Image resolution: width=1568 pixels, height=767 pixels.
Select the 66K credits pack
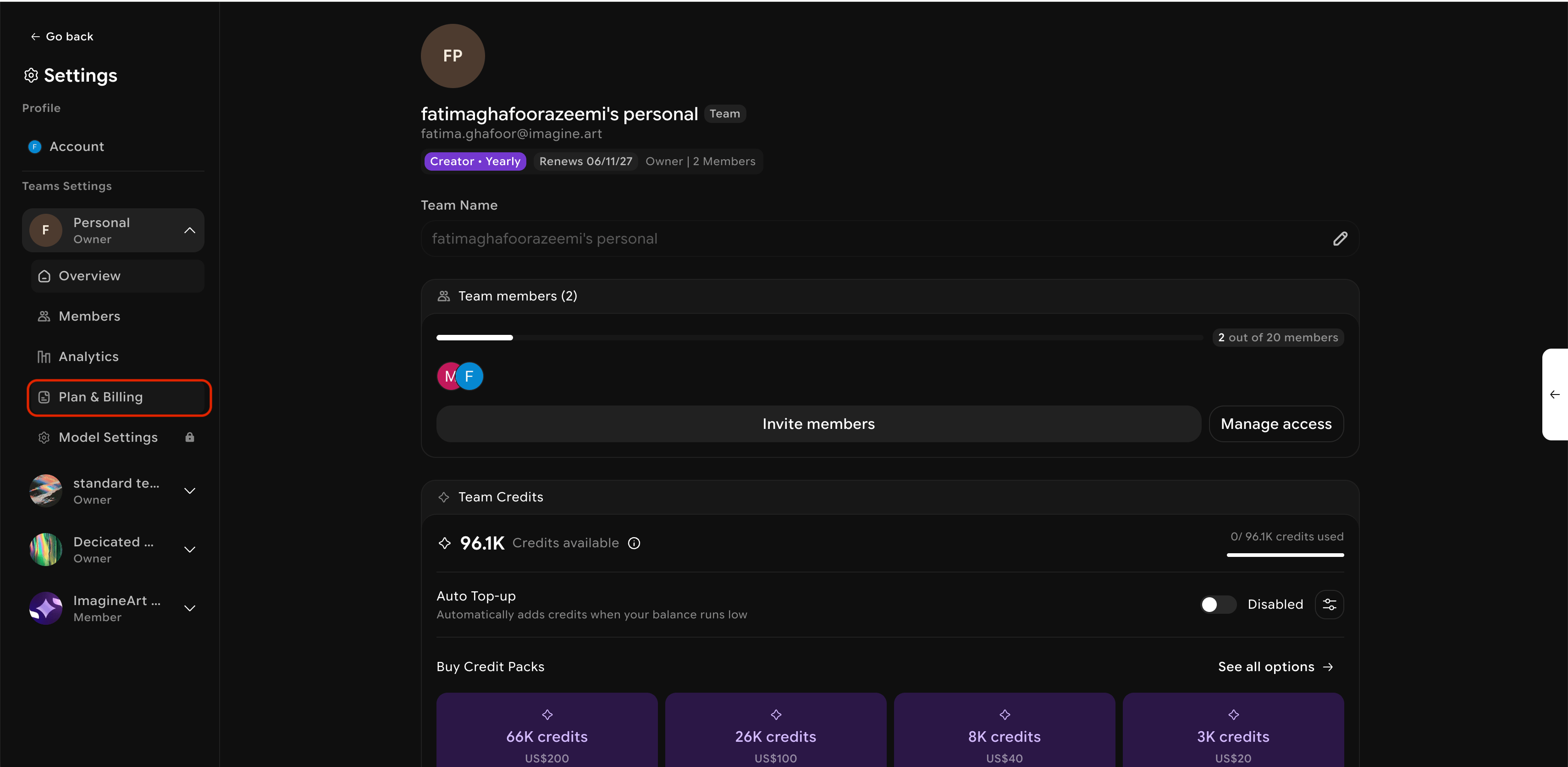tap(547, 730)
